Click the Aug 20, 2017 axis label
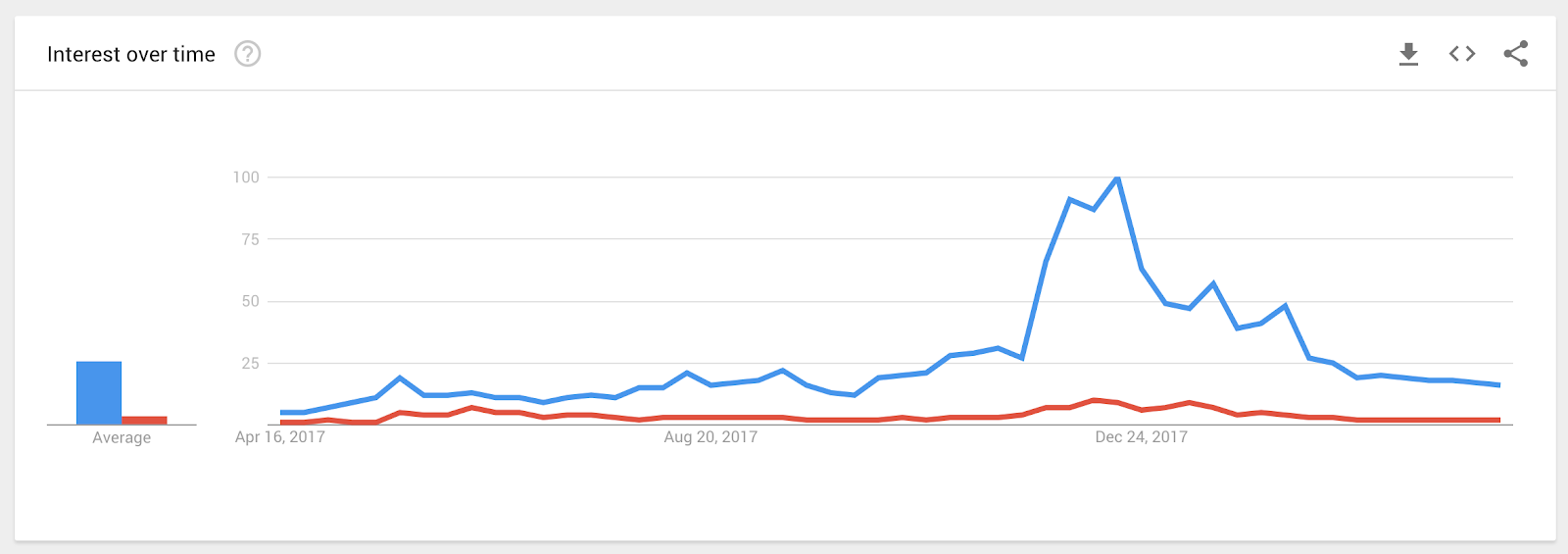 (x=710, y=437)
